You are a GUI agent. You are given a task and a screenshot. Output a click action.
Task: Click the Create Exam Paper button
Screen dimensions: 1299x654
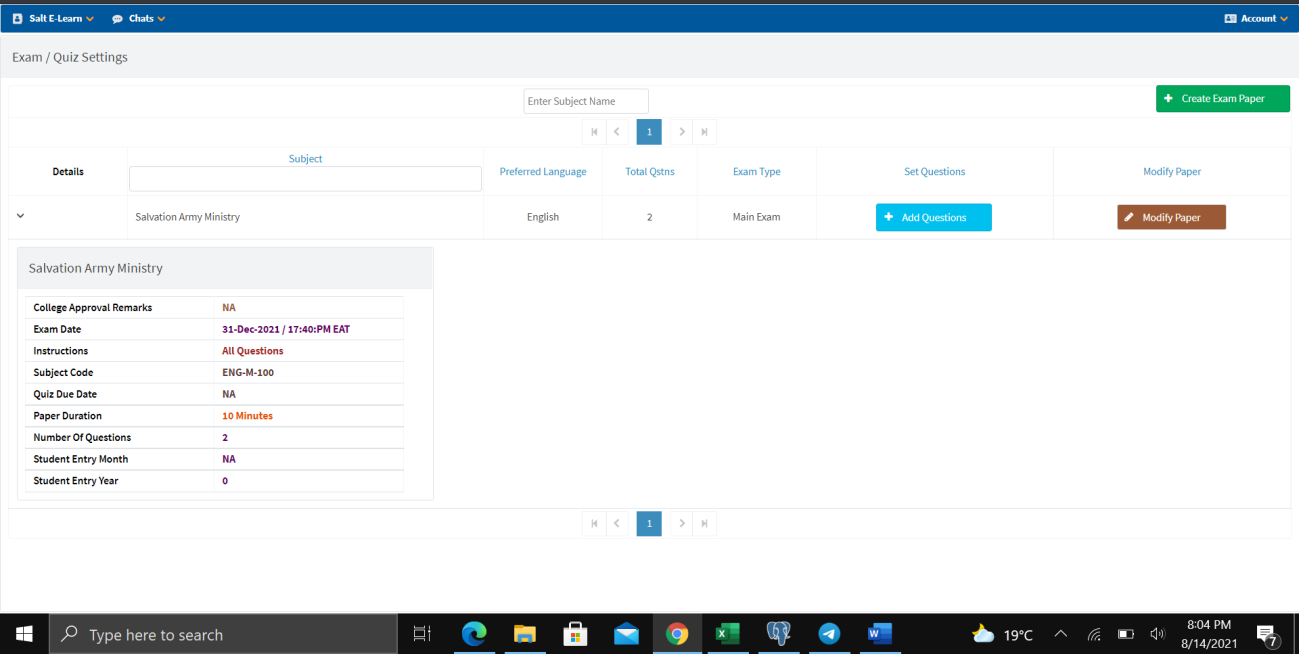pyautogui.click(x=1222, y=99)
